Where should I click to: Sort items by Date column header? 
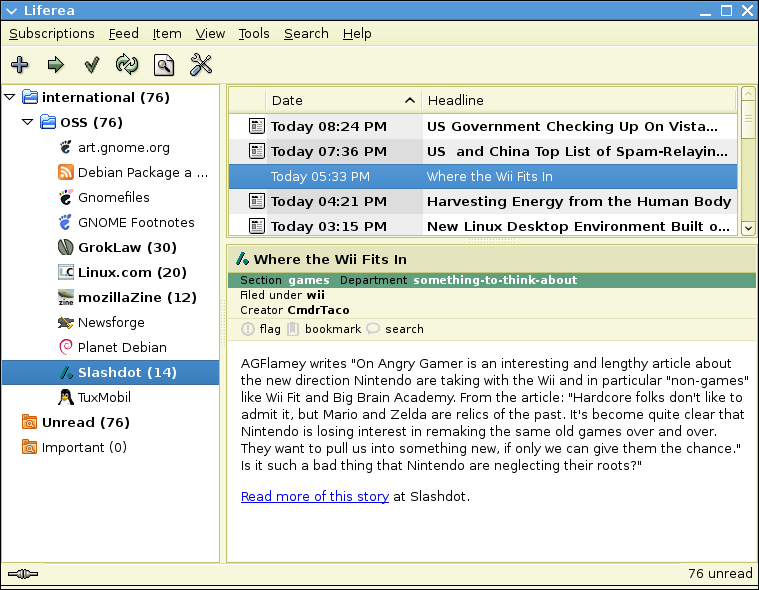[x=340, y=100]
